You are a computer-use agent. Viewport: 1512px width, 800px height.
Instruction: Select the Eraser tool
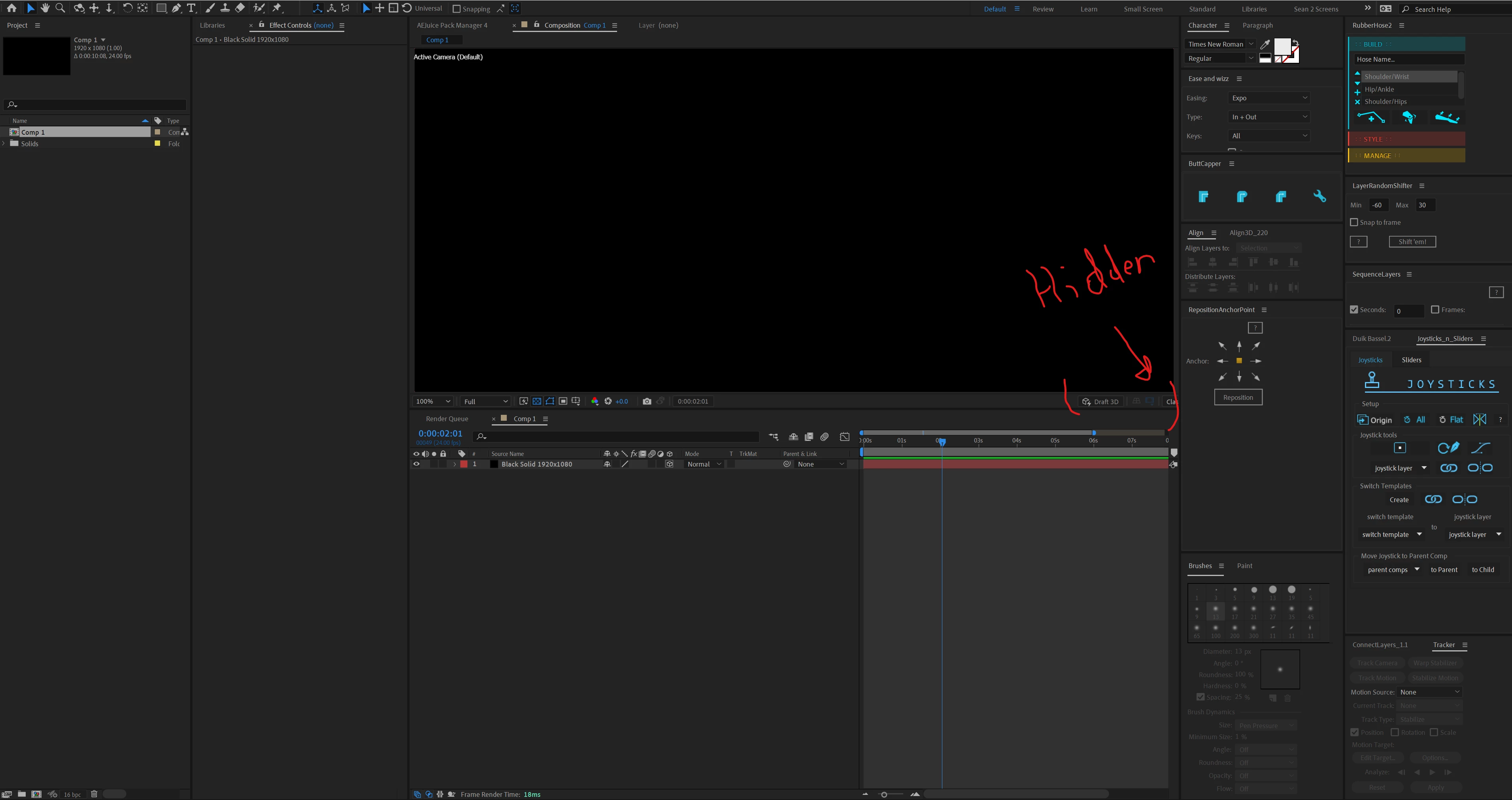(240, 8)
